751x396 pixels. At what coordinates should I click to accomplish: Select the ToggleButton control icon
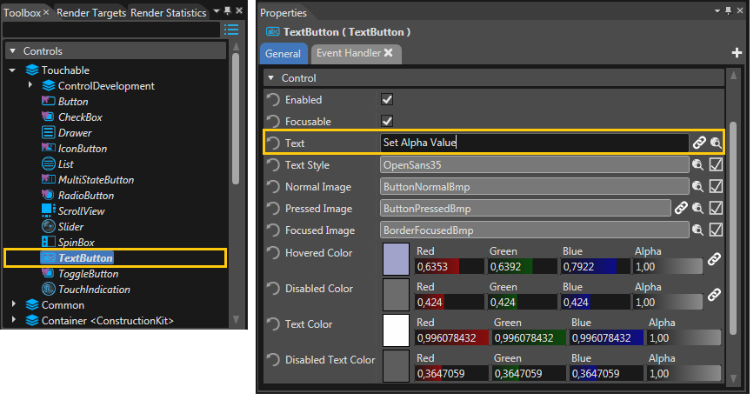pos(48,273)
